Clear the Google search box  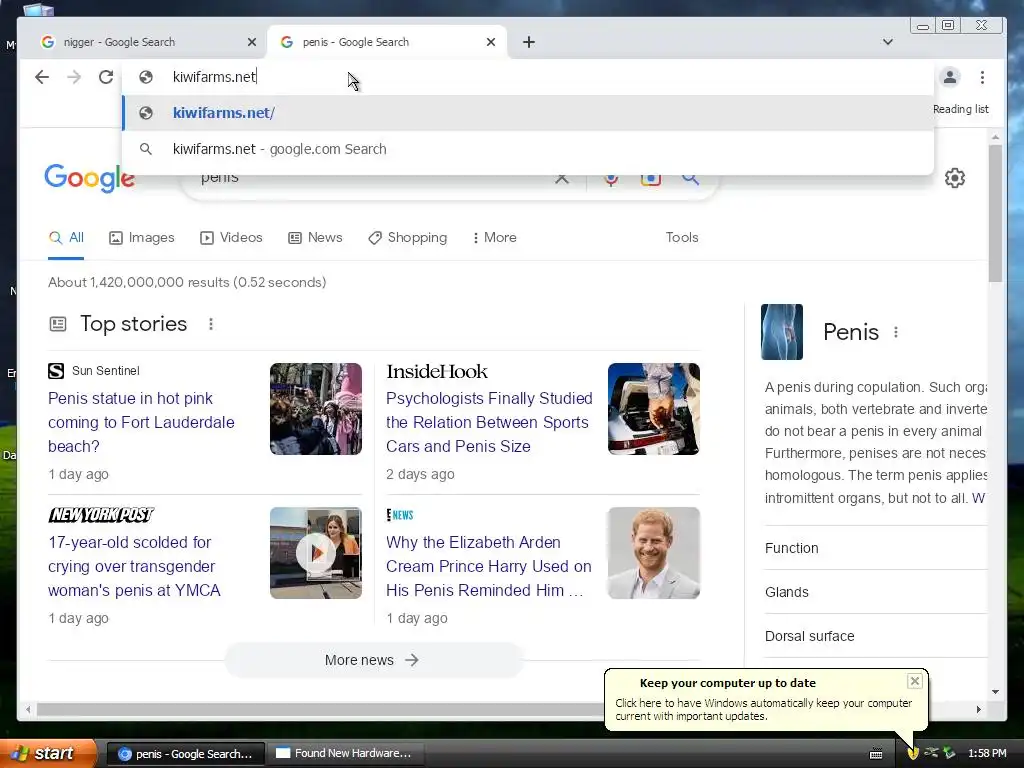[562, 179]
